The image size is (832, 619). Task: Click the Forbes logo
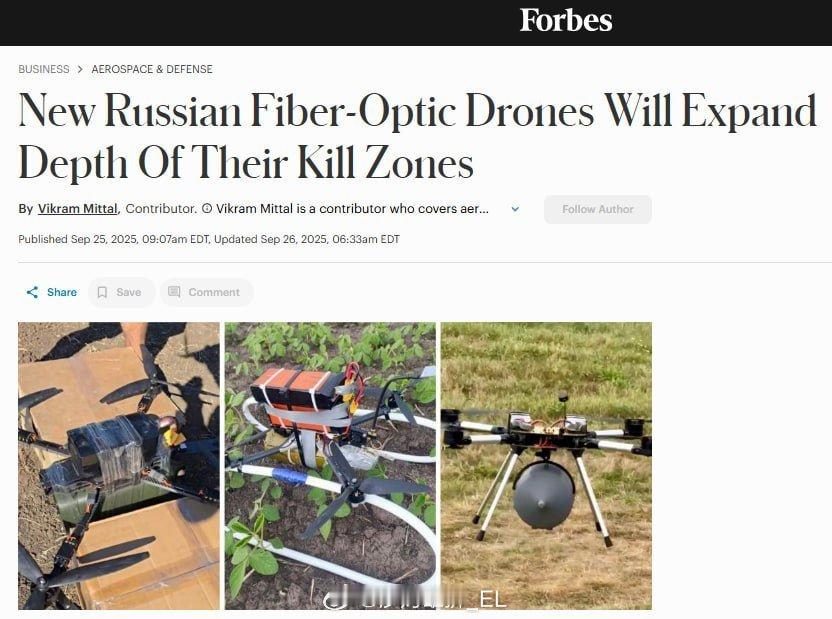tap(566, 21)
